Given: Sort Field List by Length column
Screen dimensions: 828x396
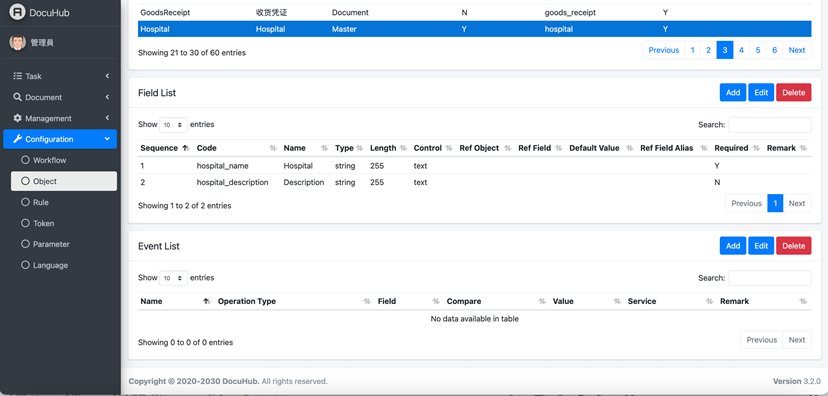Looking at the screenshot, I should [389, 148].
